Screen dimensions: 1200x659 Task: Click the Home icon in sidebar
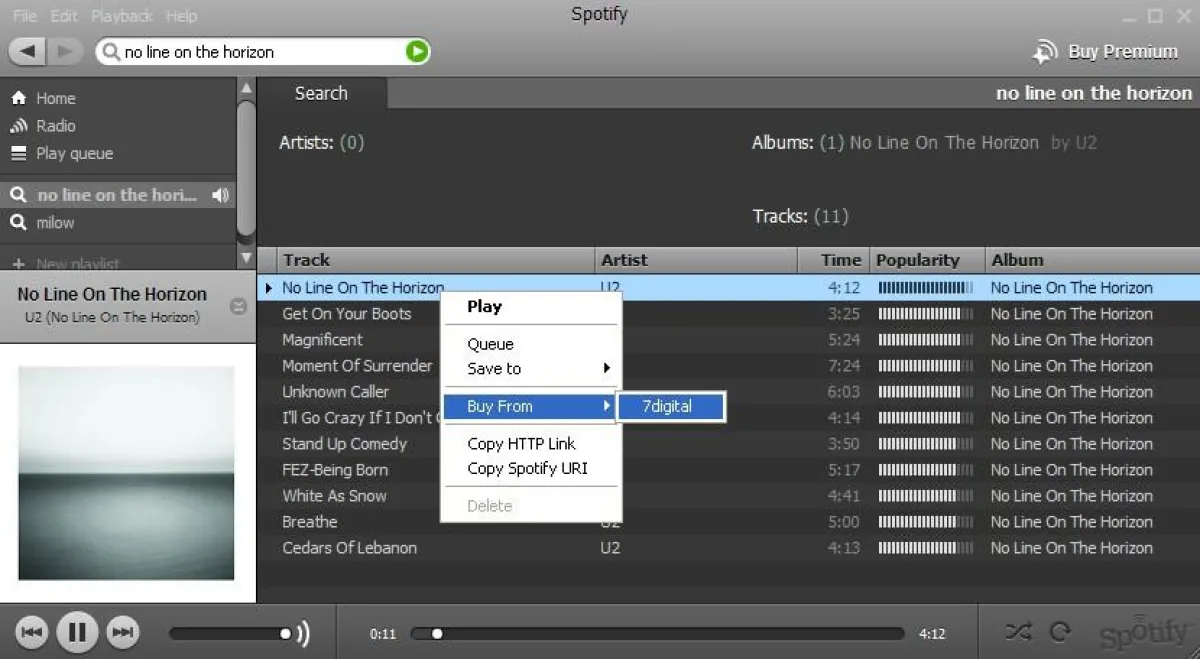point(18,98)
